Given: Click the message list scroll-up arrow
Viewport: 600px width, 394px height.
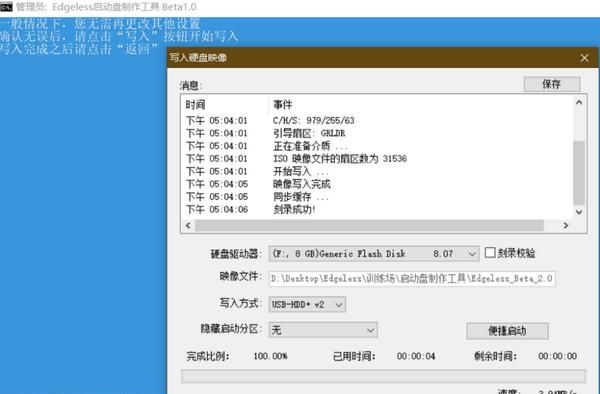Looking at the screenshot, I should (x=579, y=103).
